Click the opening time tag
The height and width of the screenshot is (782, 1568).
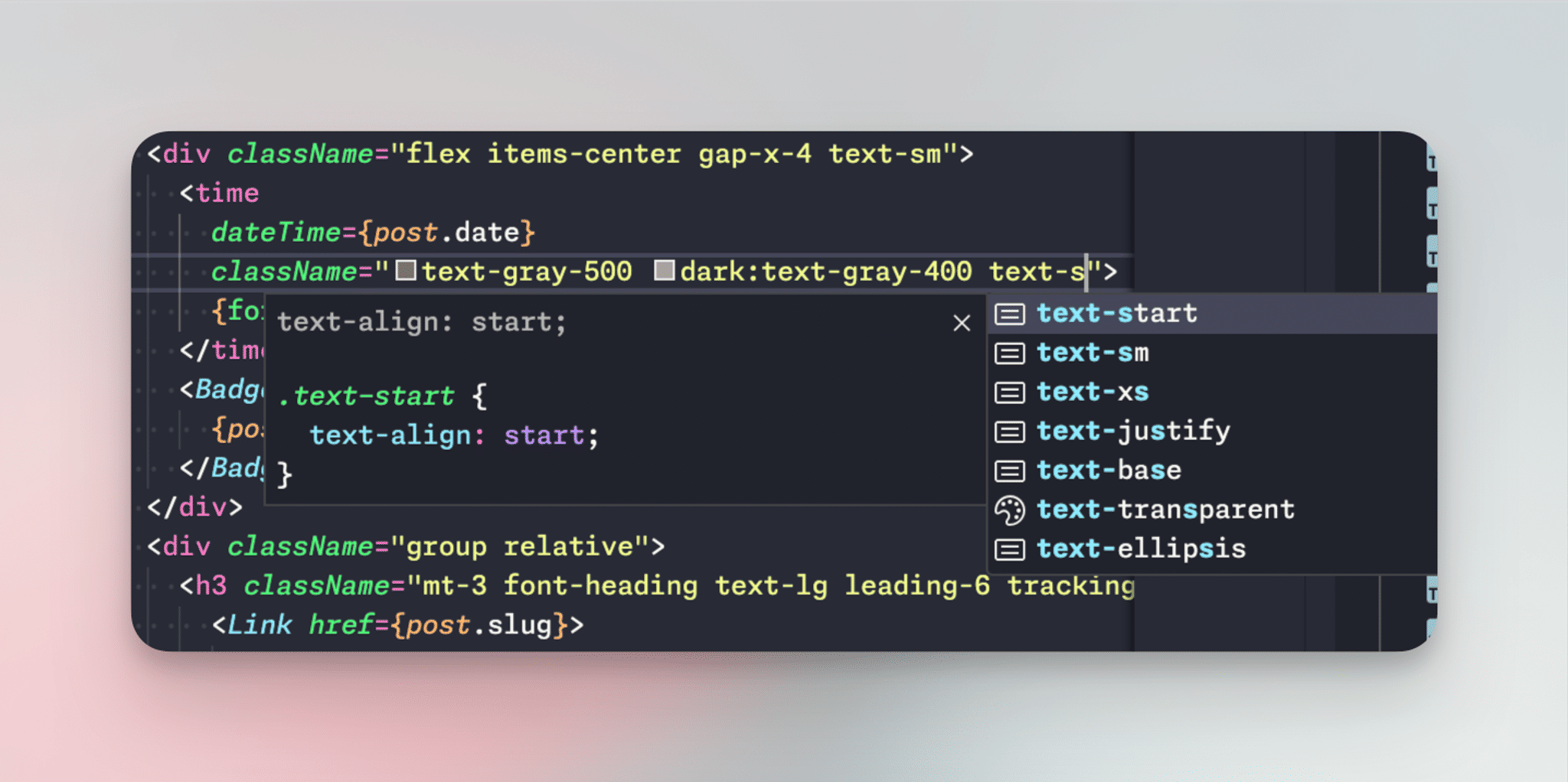tap(220, 194)
